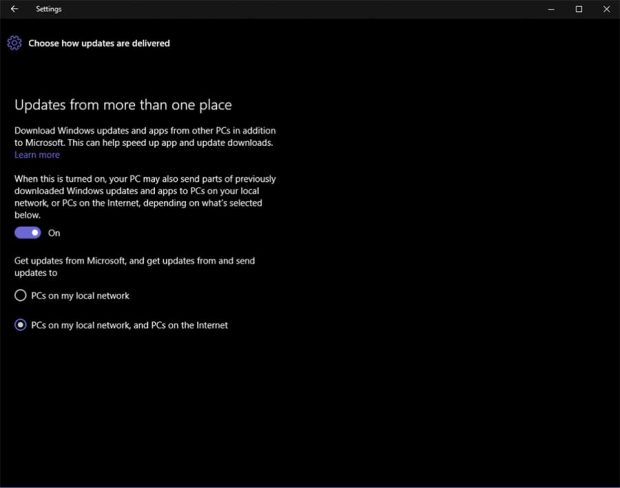Image resolution: width=620 pixels, height=488 pixels.
Task: Go back using the title bar arrow
Action: (x=14, y=9)
